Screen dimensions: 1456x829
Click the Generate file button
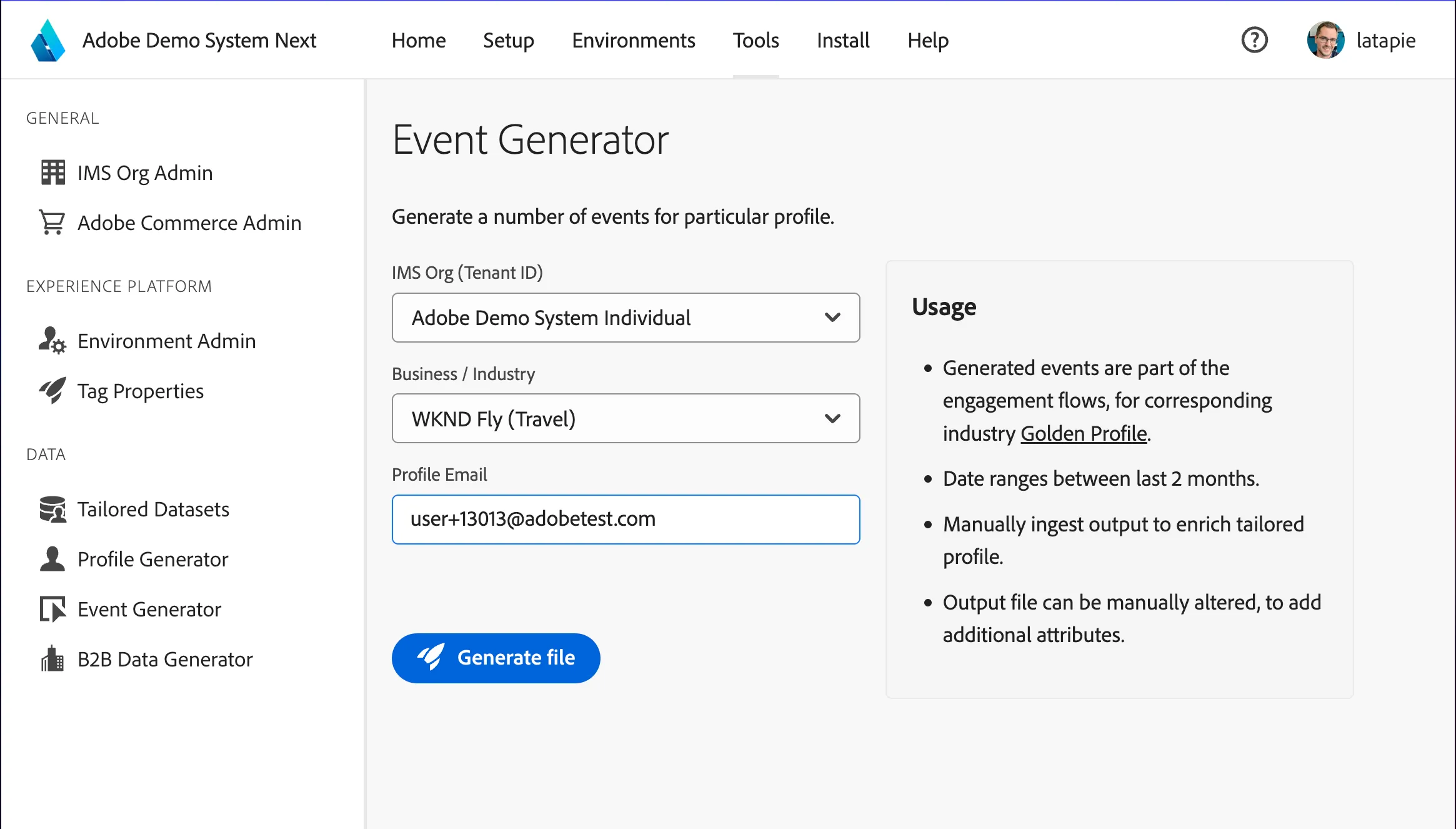pos(496,658)
